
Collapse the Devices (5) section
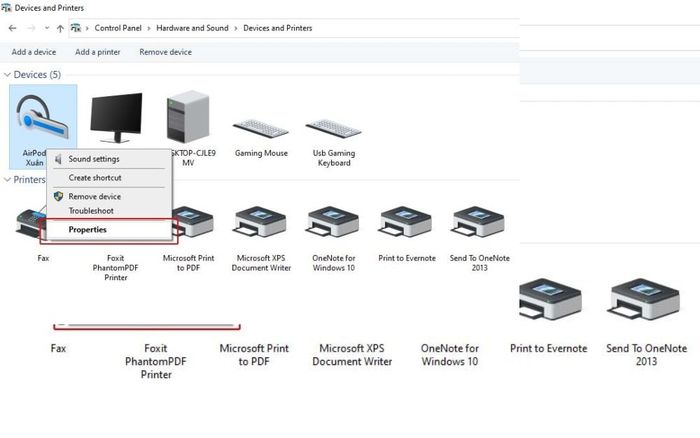(x=7, y=75)
